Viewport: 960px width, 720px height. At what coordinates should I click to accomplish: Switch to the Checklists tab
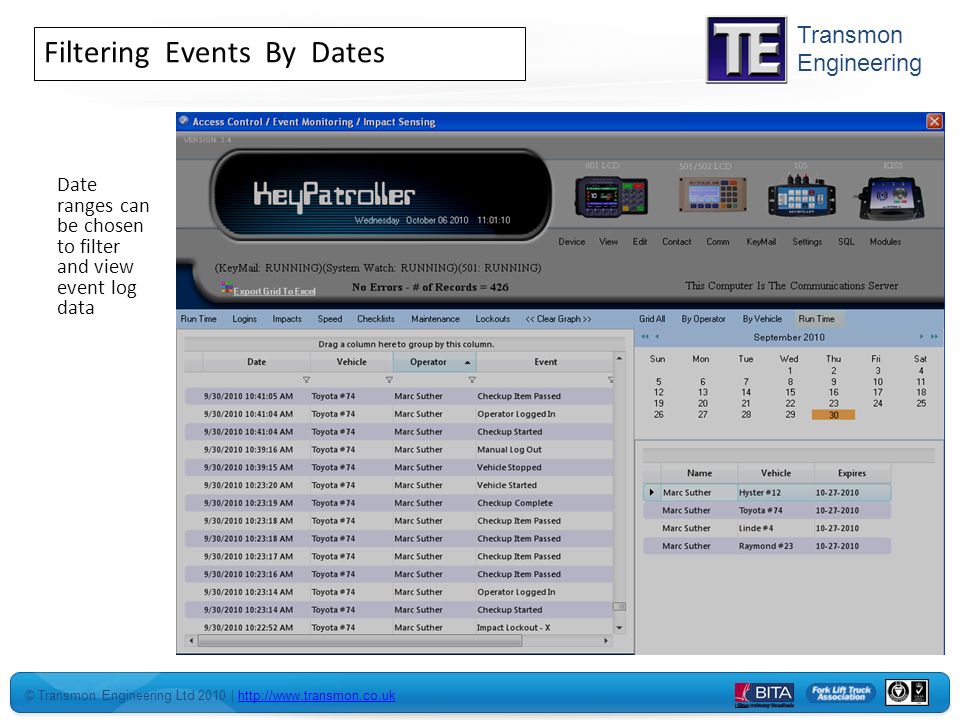point(376,319)
